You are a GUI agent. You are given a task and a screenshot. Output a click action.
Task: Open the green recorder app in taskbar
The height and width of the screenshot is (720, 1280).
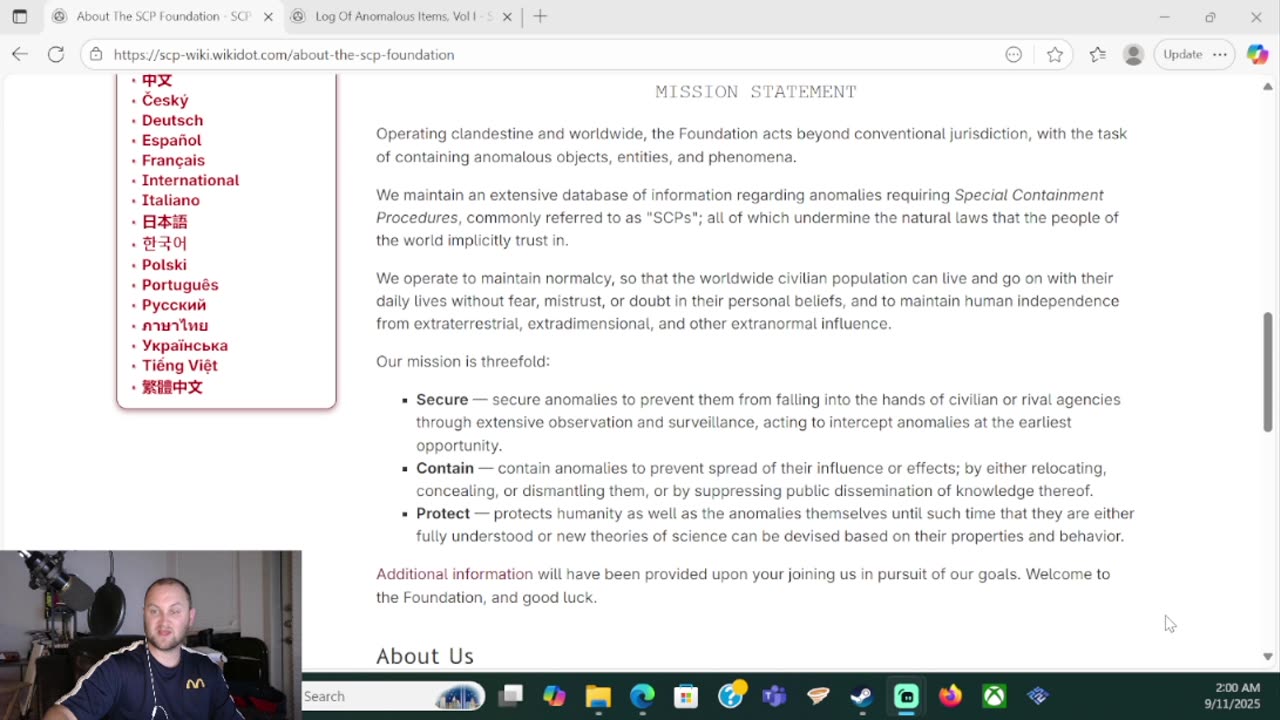pyautogui.click(x=906, y=696)
